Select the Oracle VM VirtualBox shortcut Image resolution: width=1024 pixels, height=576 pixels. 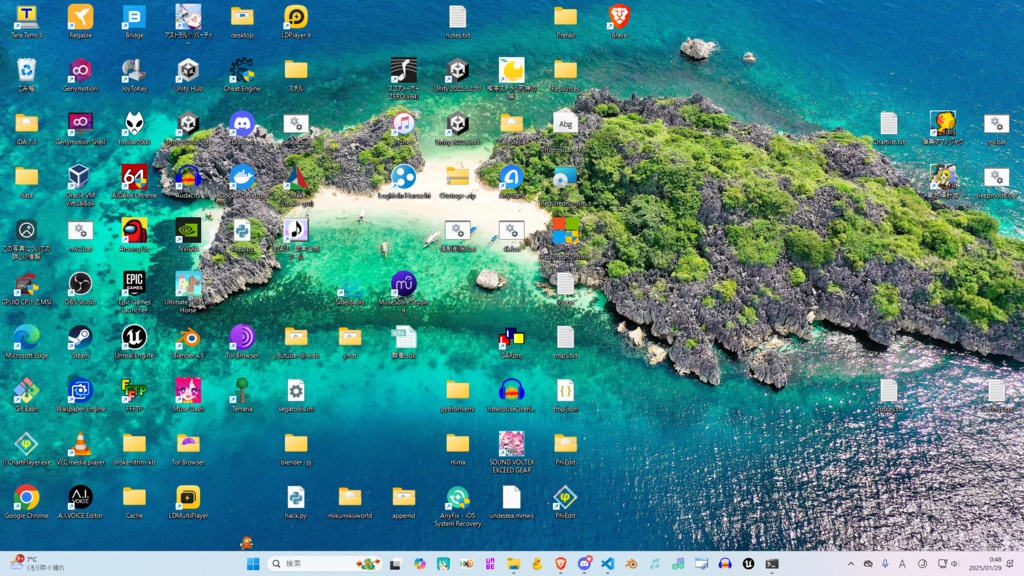coord(80,185)
